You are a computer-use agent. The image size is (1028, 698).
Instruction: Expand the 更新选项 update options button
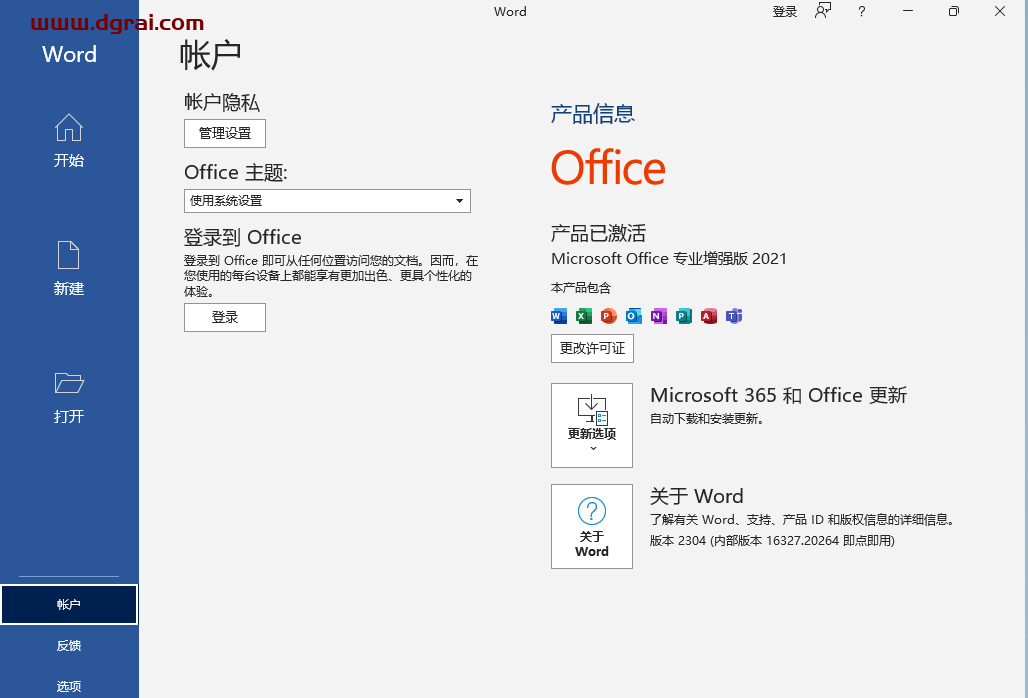click(592, 425)
